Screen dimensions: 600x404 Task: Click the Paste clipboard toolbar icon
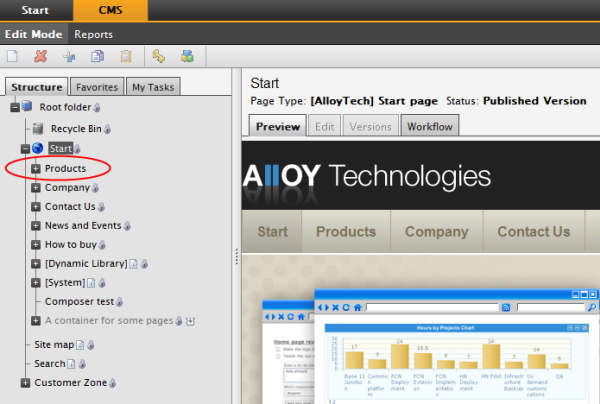(125, 55)
